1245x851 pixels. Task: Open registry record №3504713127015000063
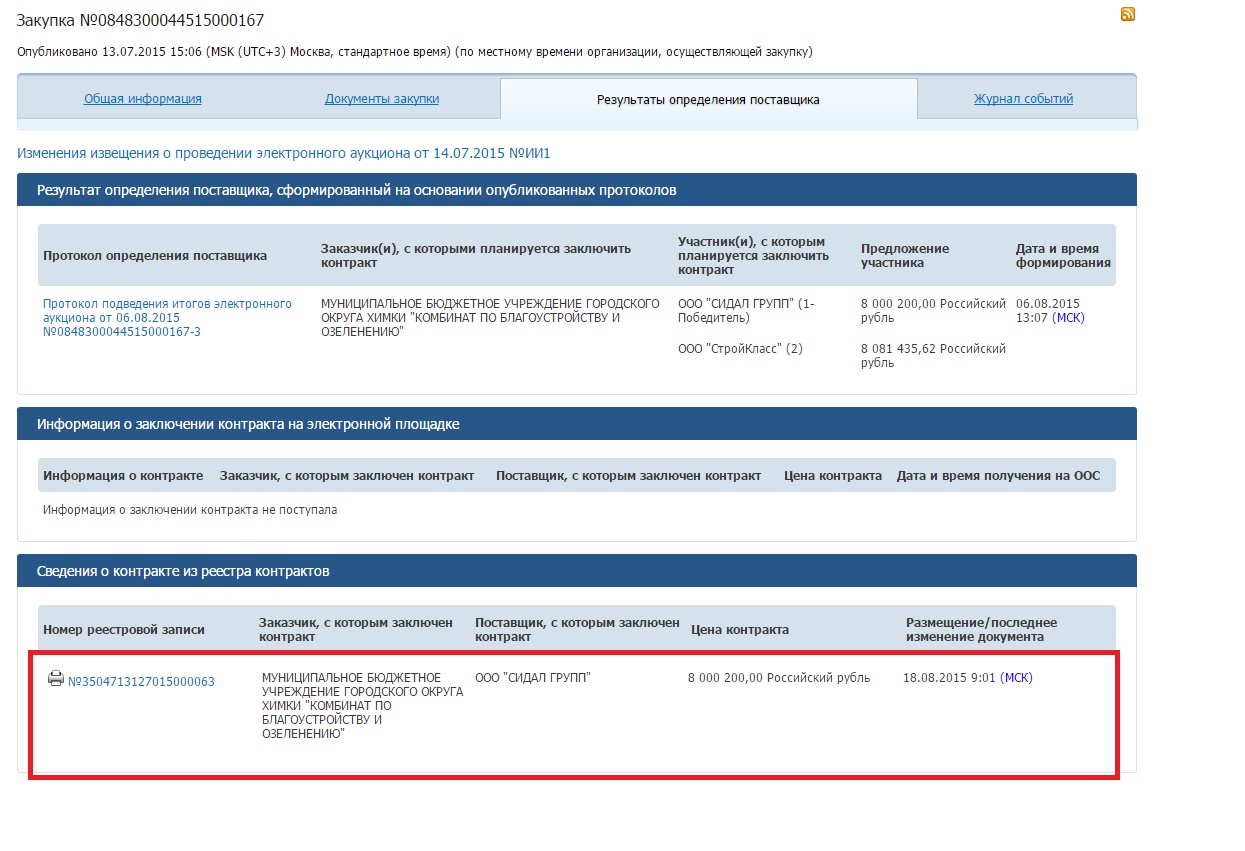coord(141,682)
